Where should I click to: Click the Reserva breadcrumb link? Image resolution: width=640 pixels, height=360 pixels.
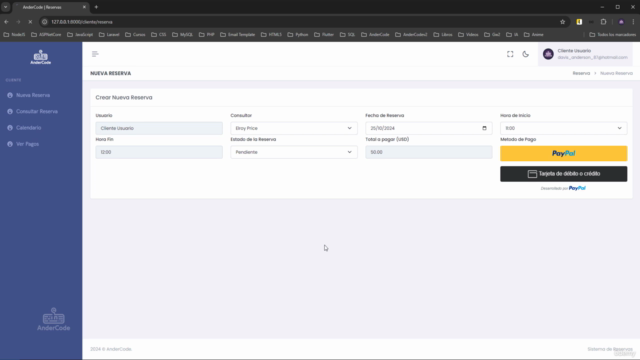pyautogui.click(x=581, y=73)
